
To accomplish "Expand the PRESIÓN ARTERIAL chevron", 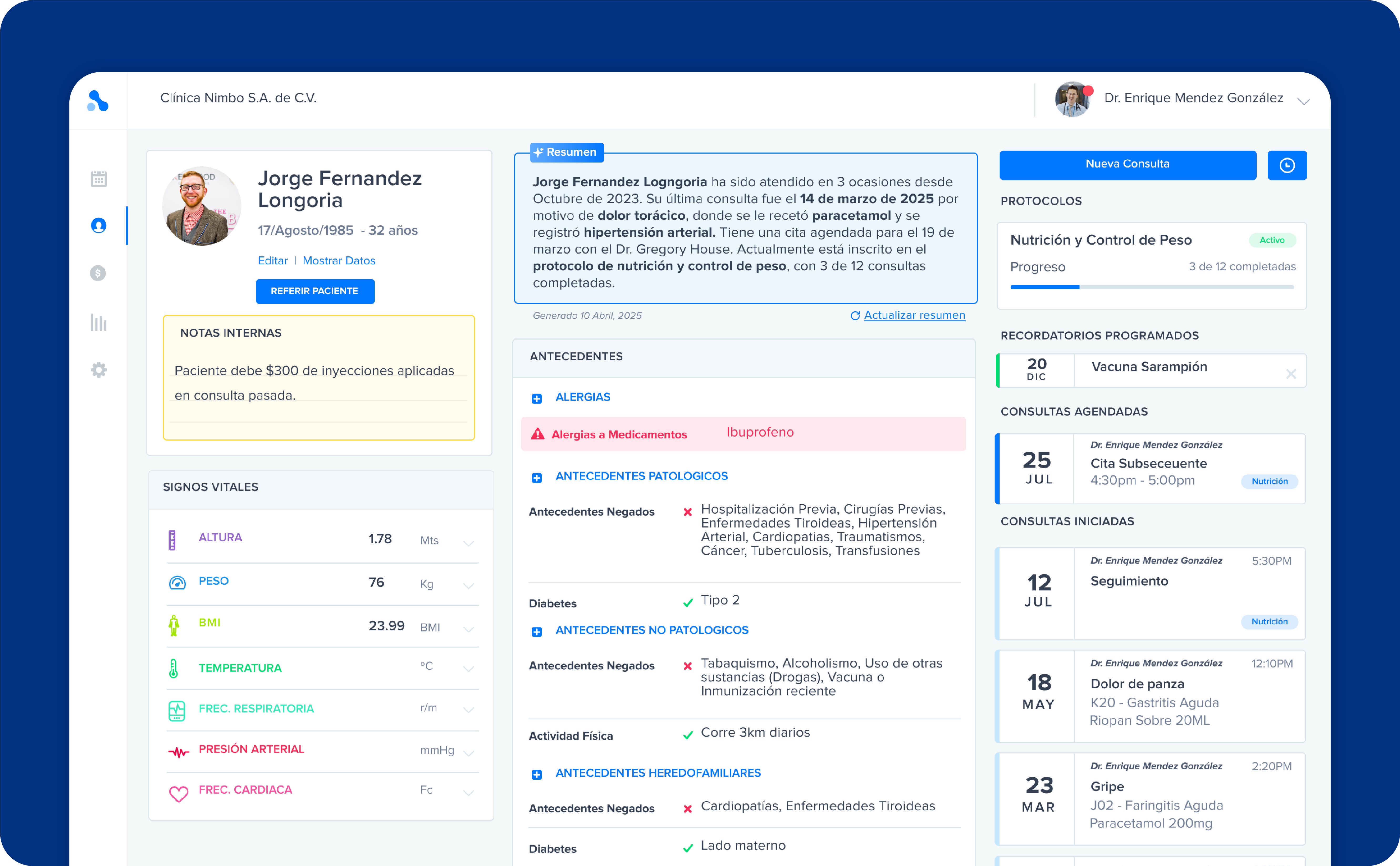I will 469,753.
